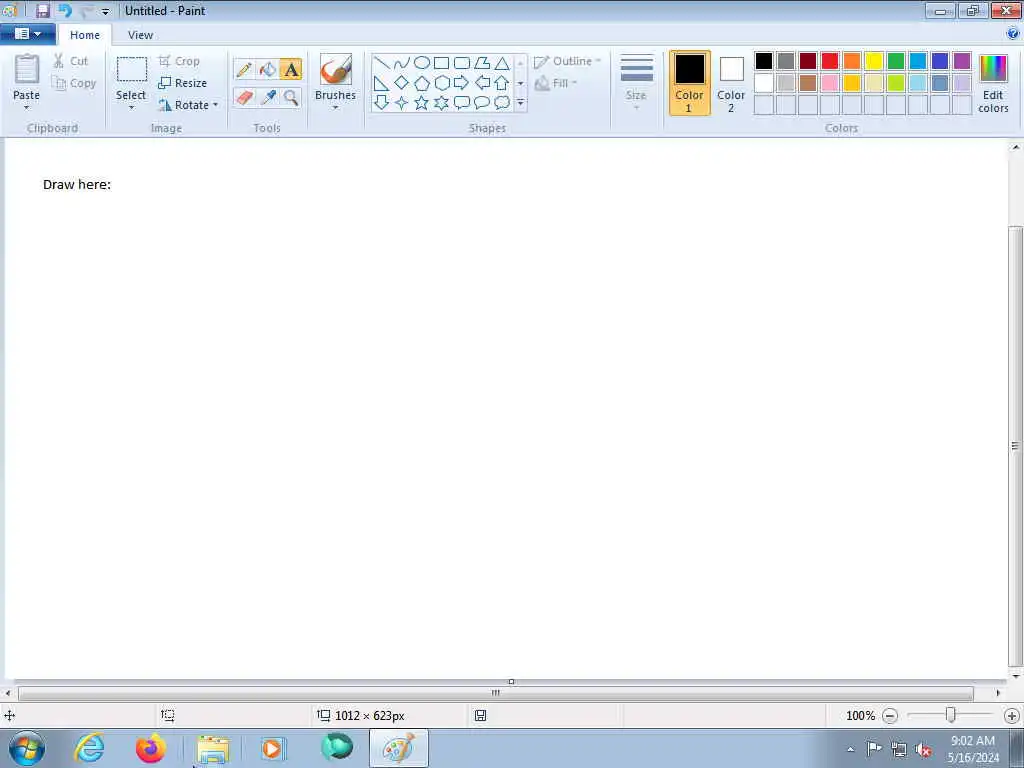The width and height of the screenshot is (1024, 768).
Task: Select the Color picker eyedropper tool
Action: coord(268,97)
